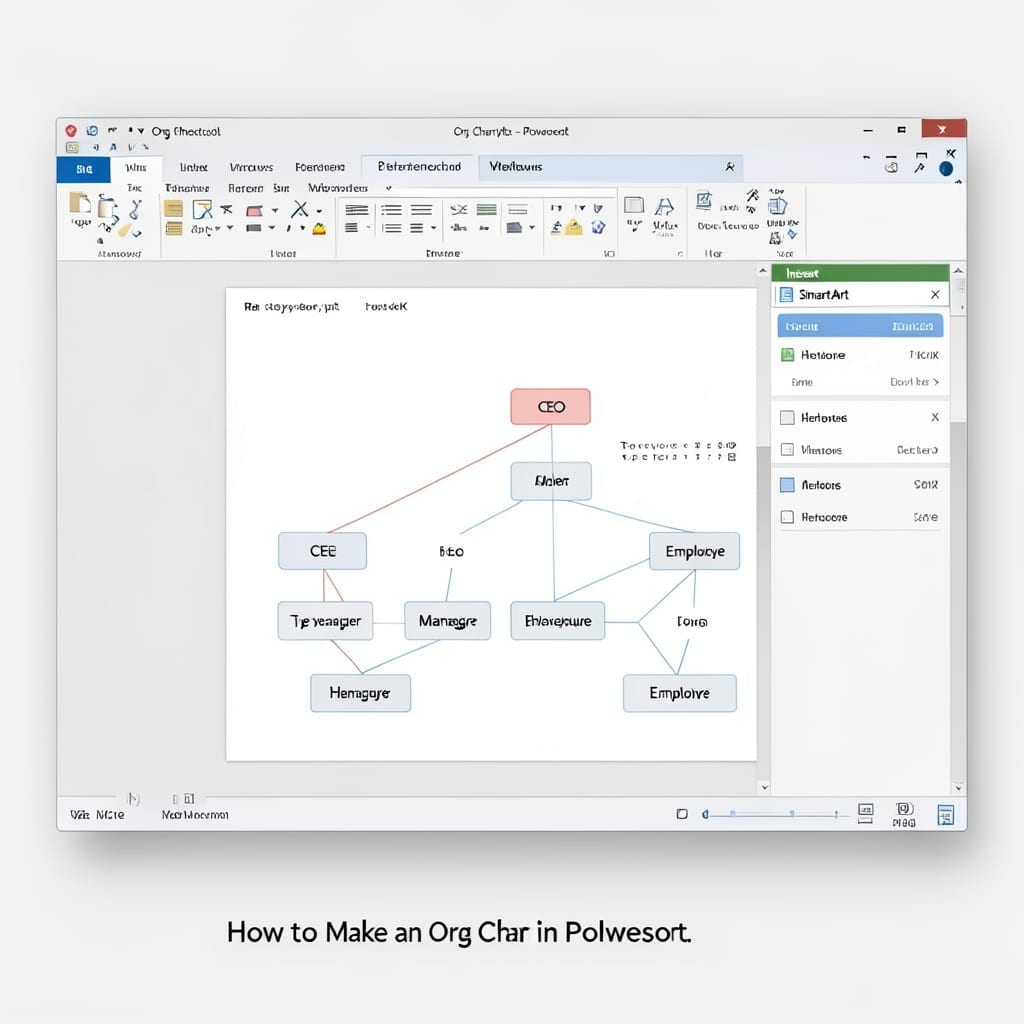Viewport: 1024px width, 1024px height.
Task: Open quick access toolbar dropdown arrow in title bar
Action: click(140, 131)
